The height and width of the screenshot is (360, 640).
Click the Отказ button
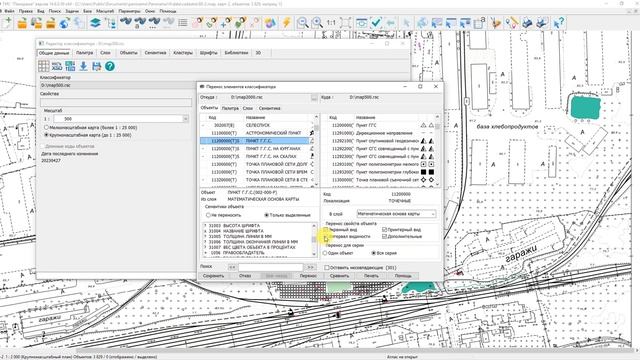coord(245,276)
